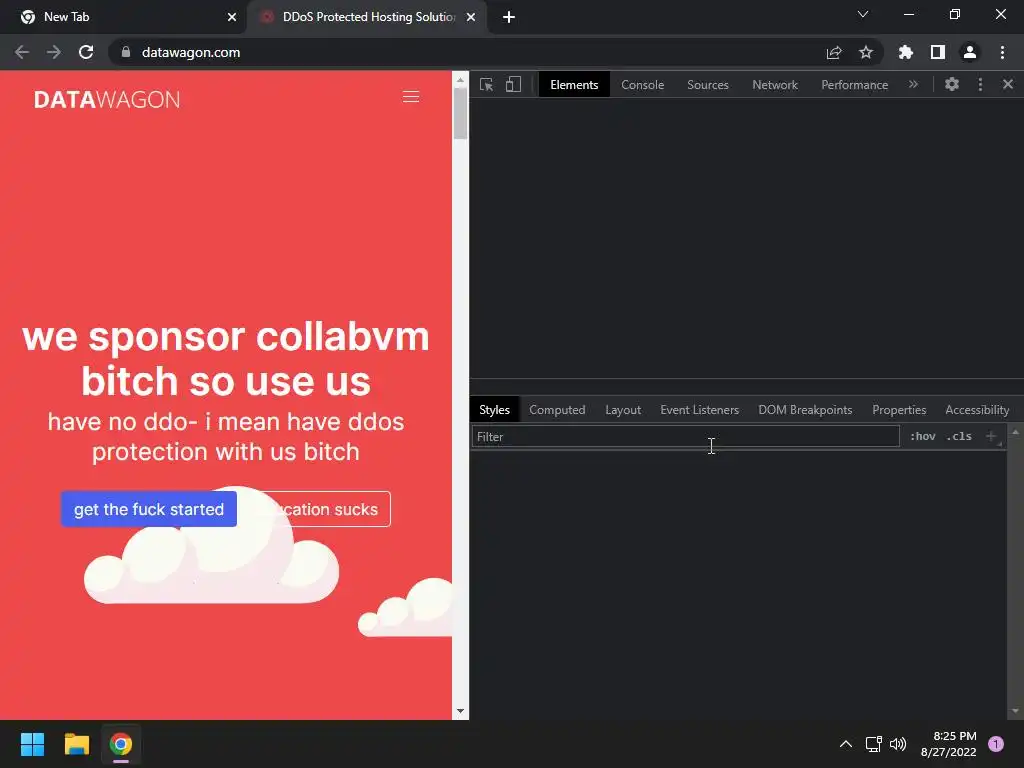The width and height of the screenshot is (1024, 768).
Task: Open DevTools settings gear
Action: pos(952,84)
